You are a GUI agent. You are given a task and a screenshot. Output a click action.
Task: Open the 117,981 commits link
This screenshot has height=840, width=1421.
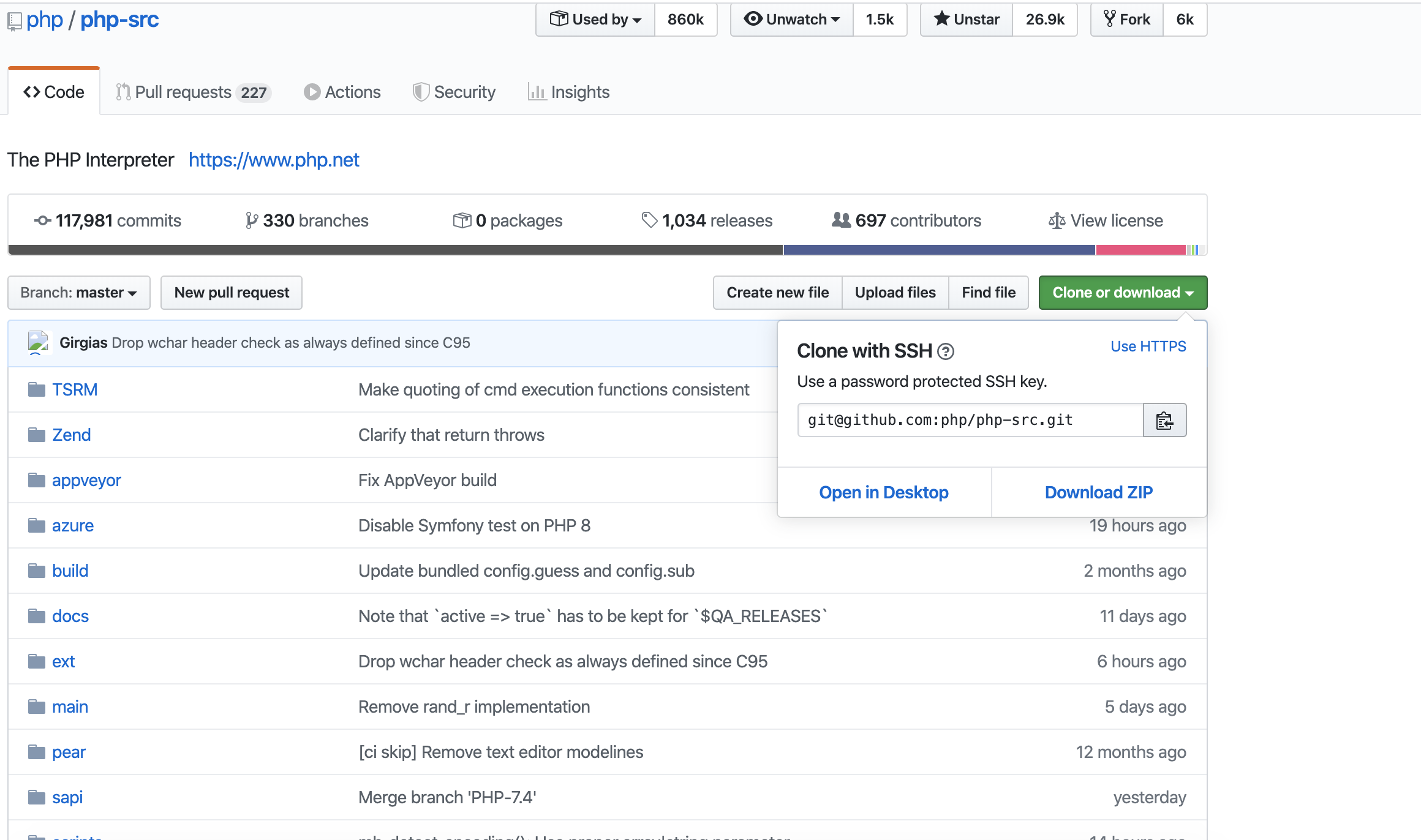click(x=108, y=220)
